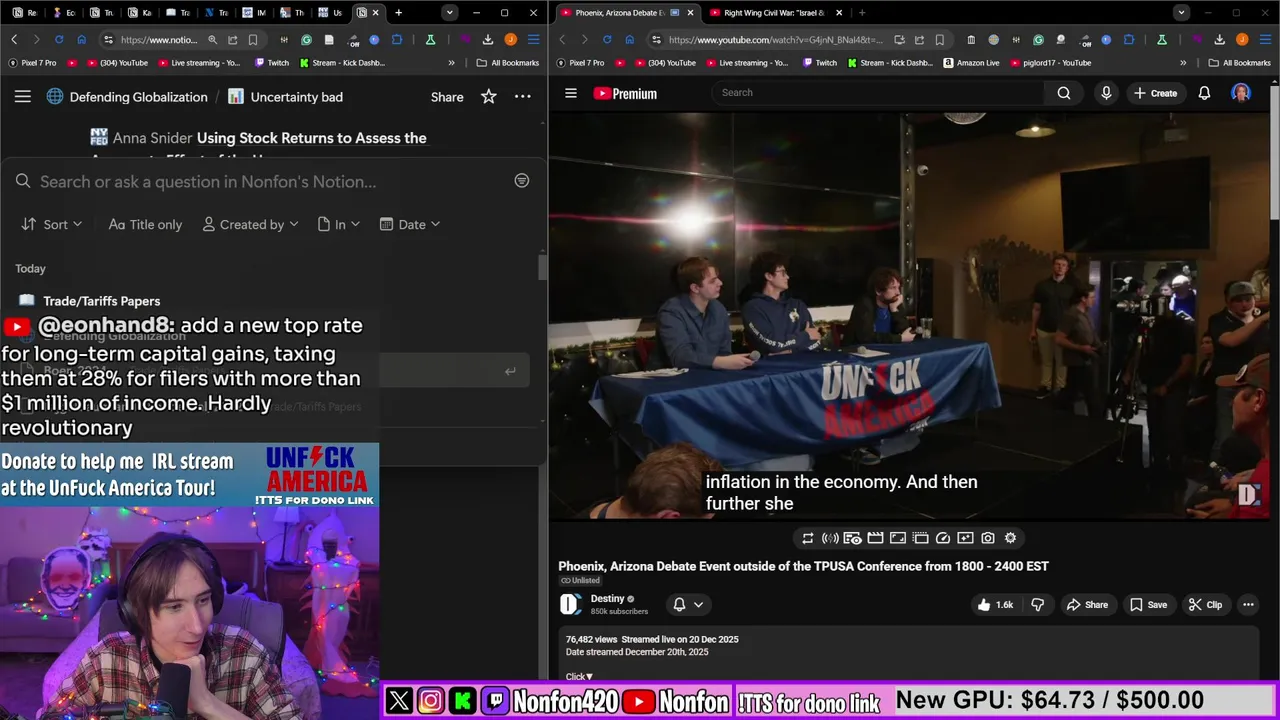Viewport: 1280px width, 720px height.
Task: Save the video to a playlist
Action: coord(1148,604)
